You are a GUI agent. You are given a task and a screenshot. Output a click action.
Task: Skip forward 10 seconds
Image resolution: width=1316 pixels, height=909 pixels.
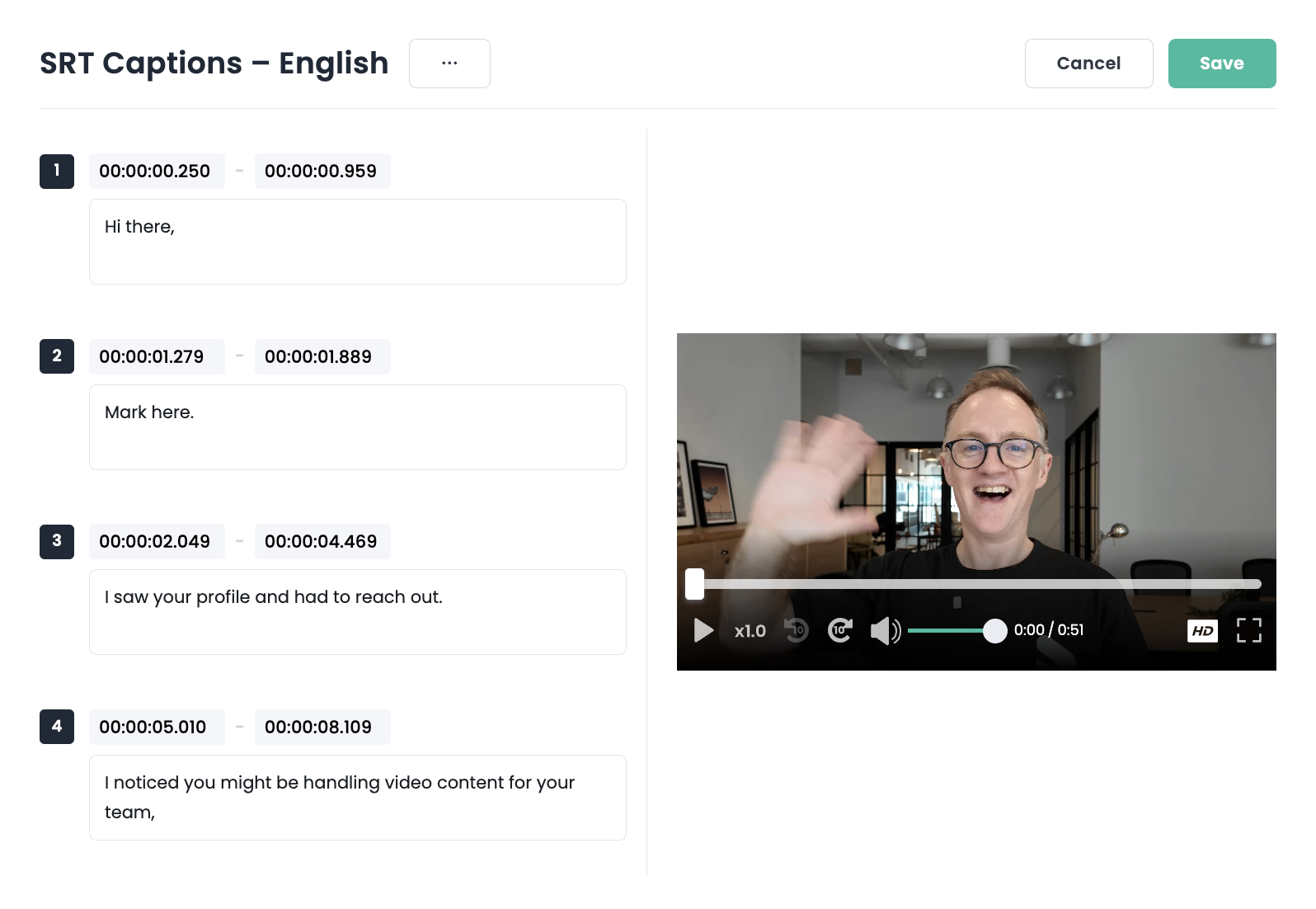(x=840, y=630)
